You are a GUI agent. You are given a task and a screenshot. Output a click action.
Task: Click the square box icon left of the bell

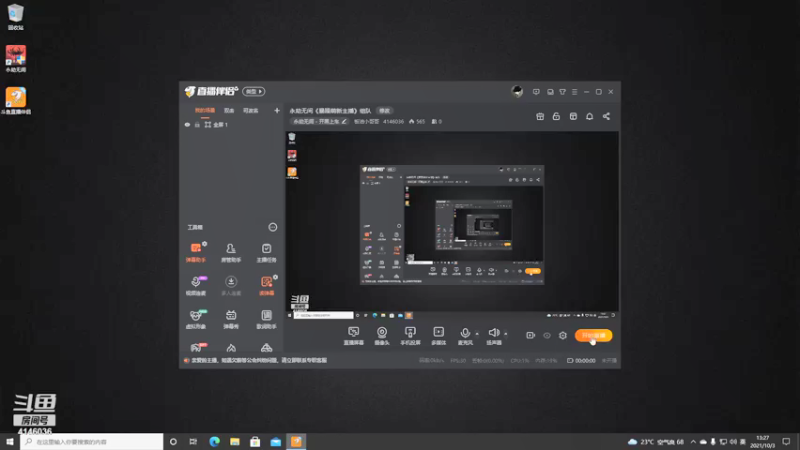point(573,116)
